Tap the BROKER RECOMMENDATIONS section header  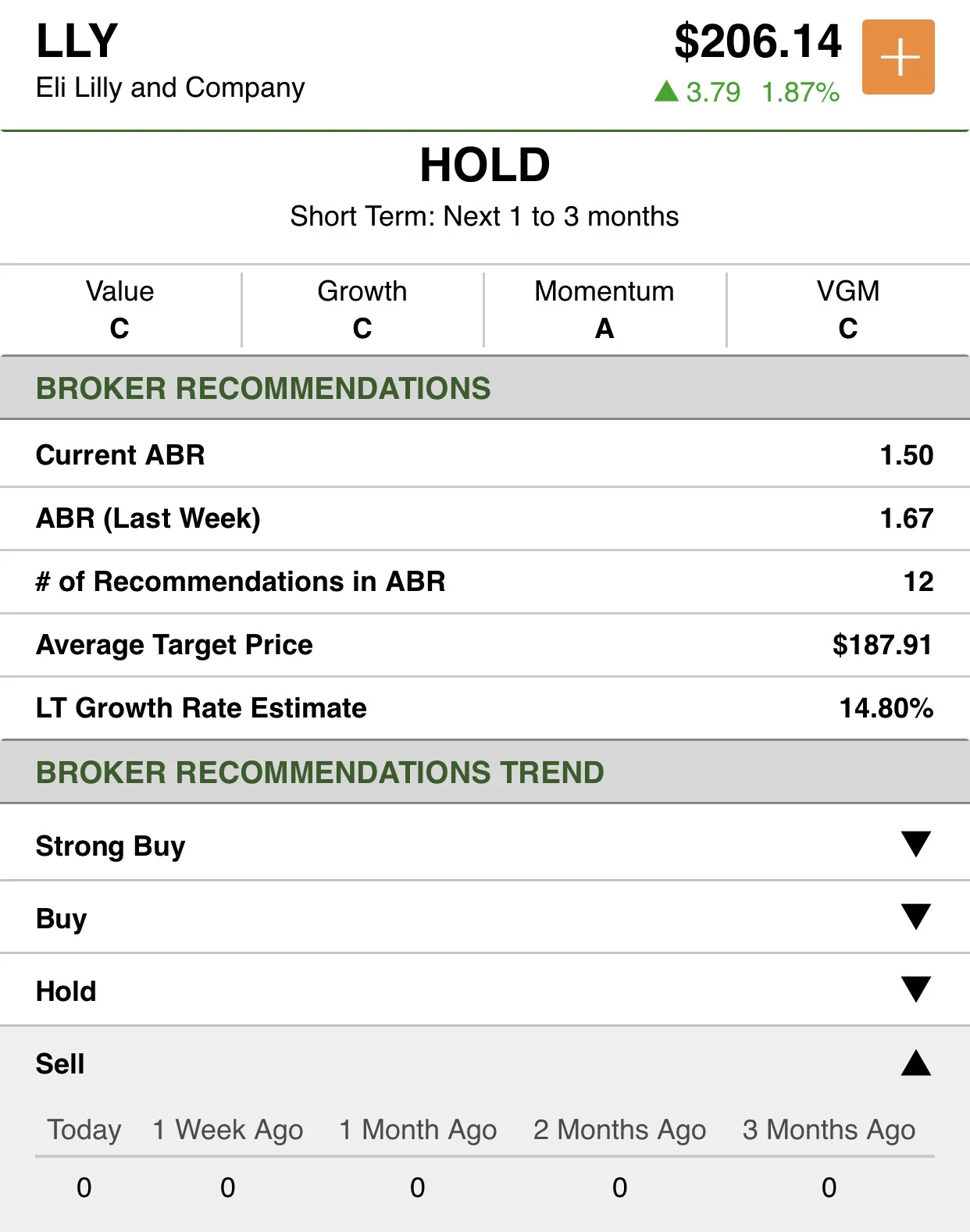point(485,388)
